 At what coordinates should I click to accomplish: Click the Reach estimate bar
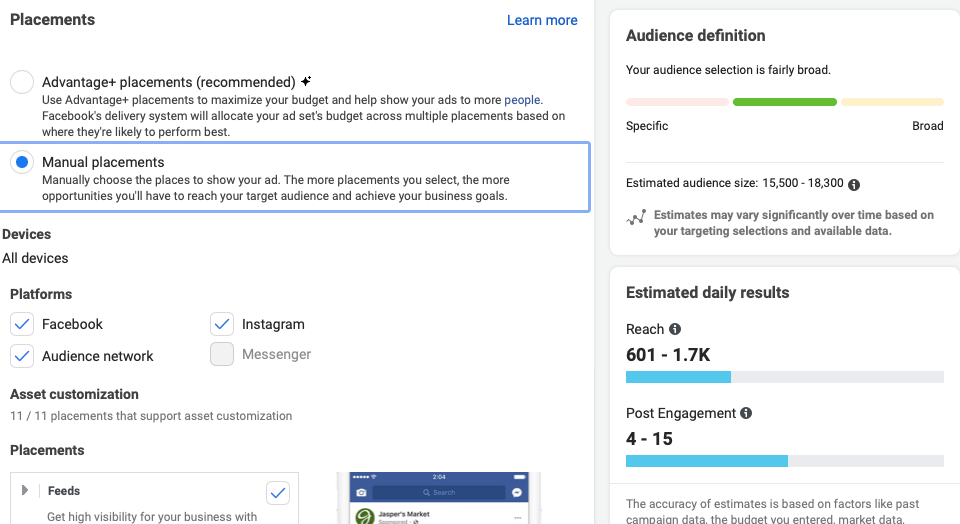(x=784, y=377)
